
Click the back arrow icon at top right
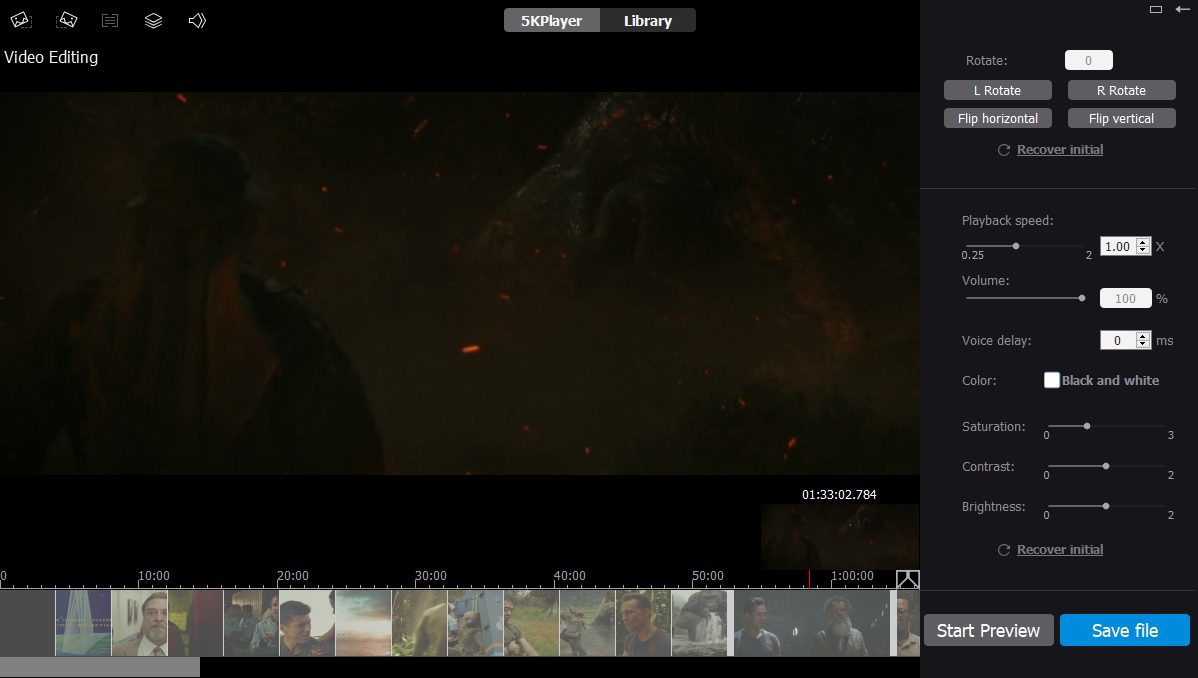(x=1182, y=9)
